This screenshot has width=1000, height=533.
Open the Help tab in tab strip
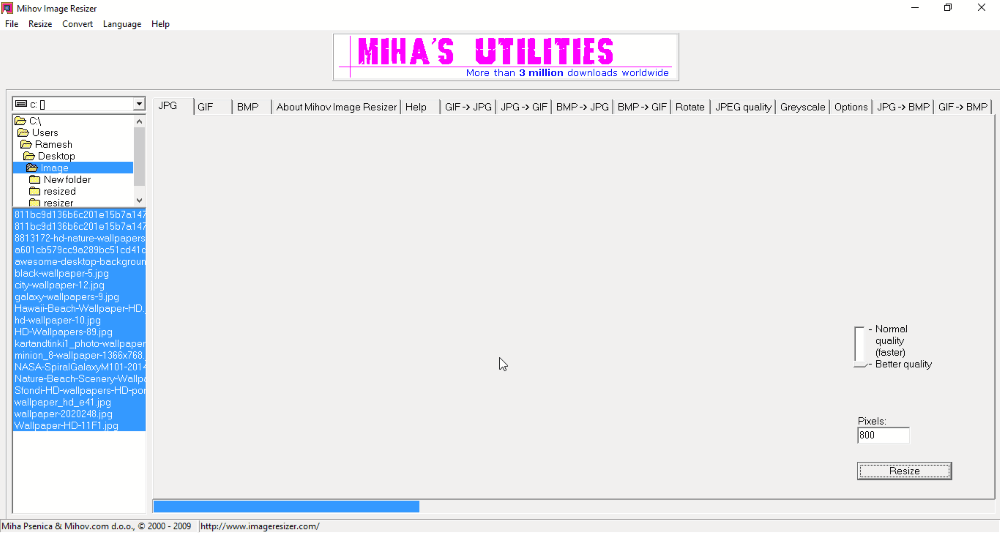[420, 107]
